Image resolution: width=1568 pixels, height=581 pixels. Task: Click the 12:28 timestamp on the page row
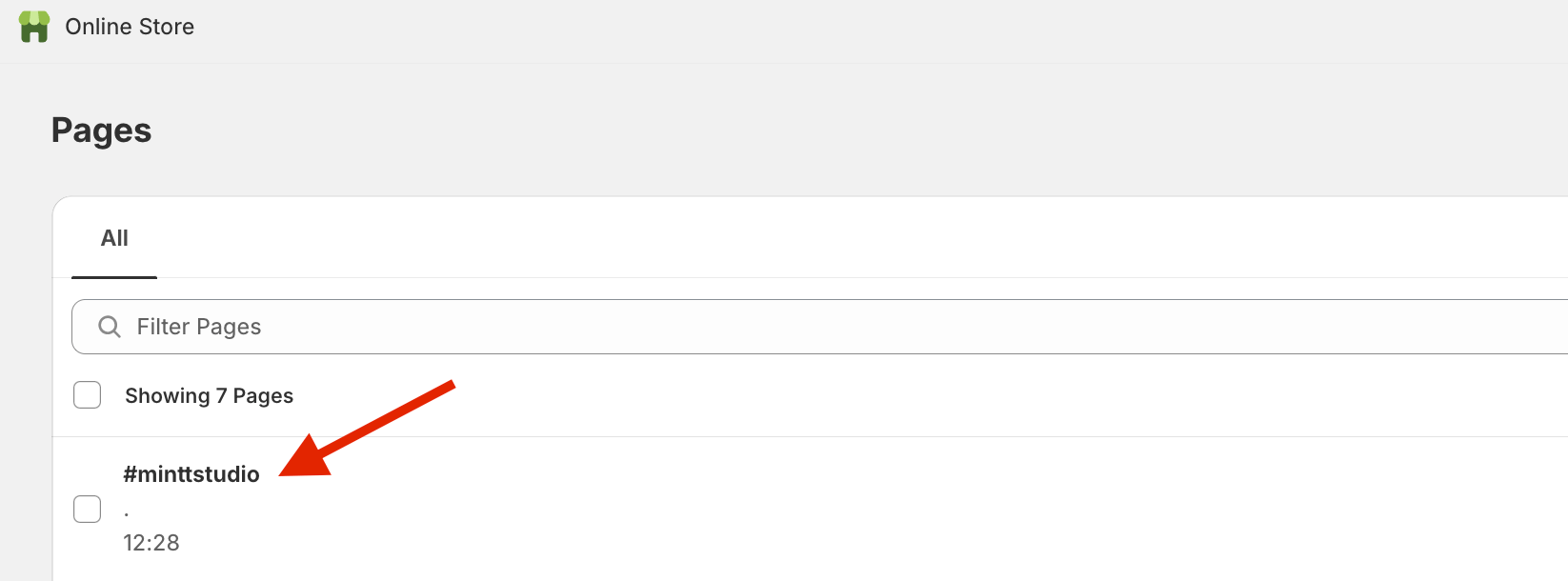(151, 542)
